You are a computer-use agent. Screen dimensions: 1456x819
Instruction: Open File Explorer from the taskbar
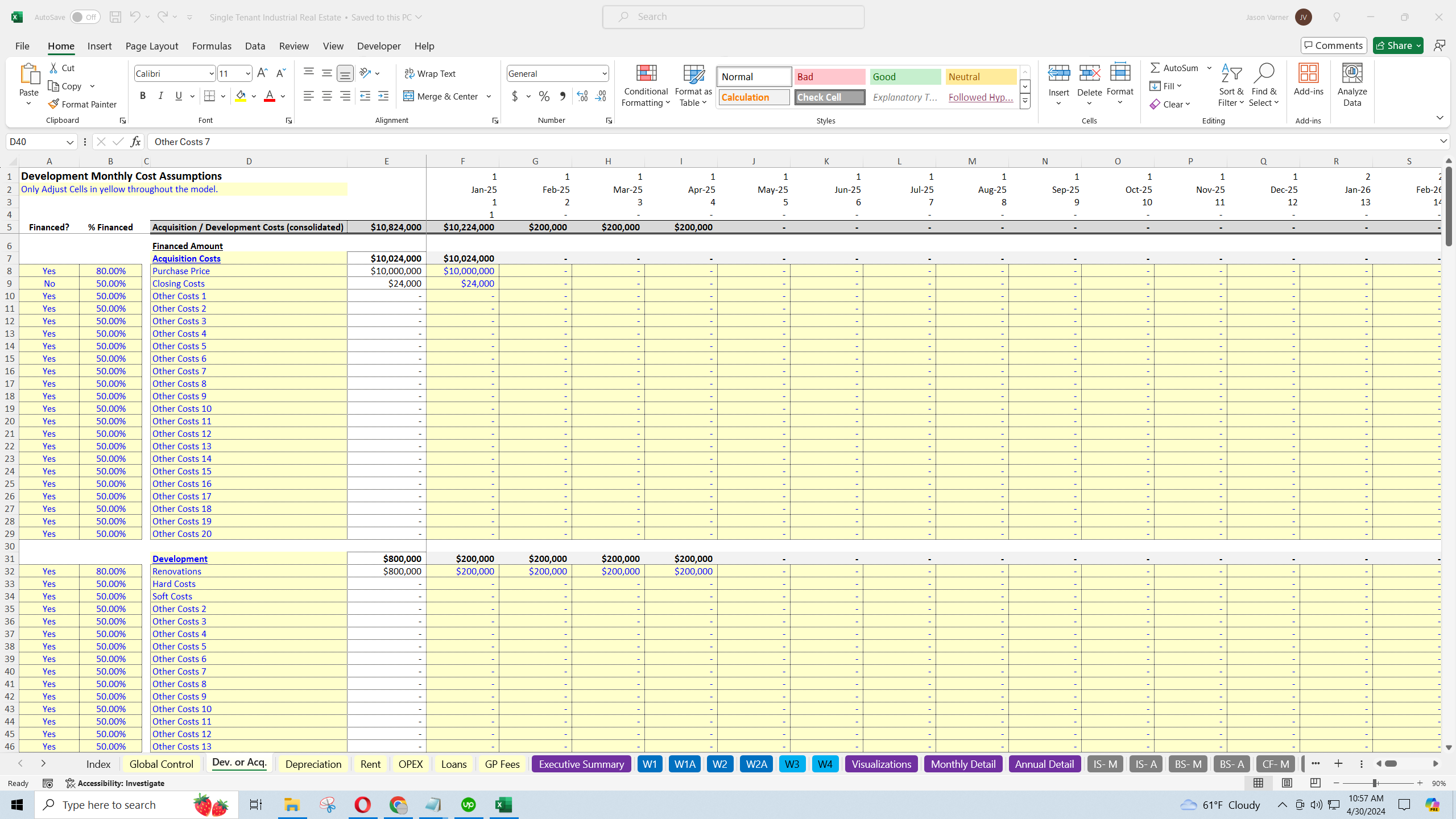coord(292,805)
